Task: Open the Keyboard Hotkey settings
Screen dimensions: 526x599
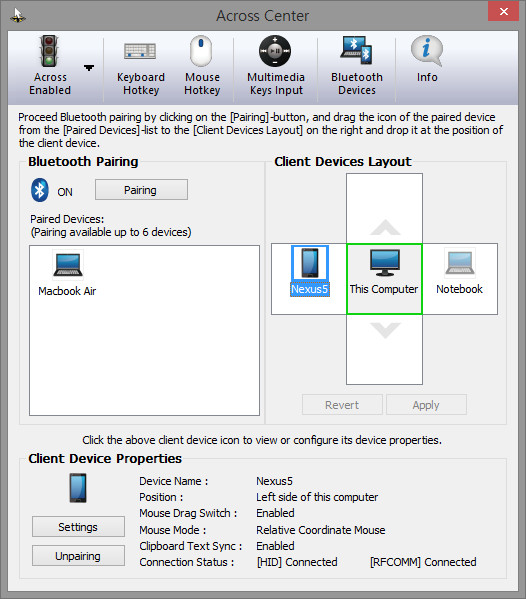Action: [141, 66]
